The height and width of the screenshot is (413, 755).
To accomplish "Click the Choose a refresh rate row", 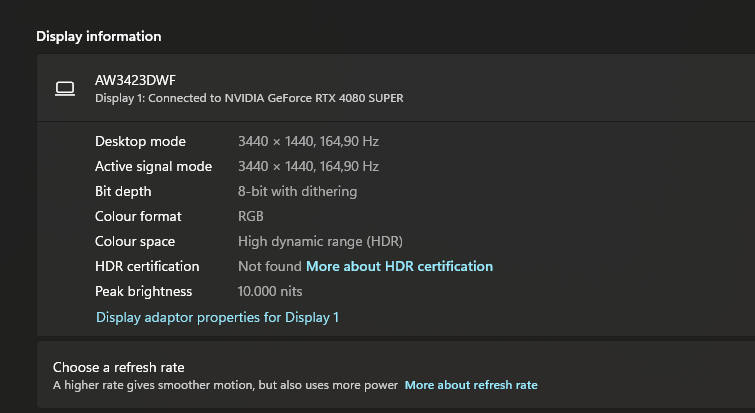I will [x=396, y=375].
